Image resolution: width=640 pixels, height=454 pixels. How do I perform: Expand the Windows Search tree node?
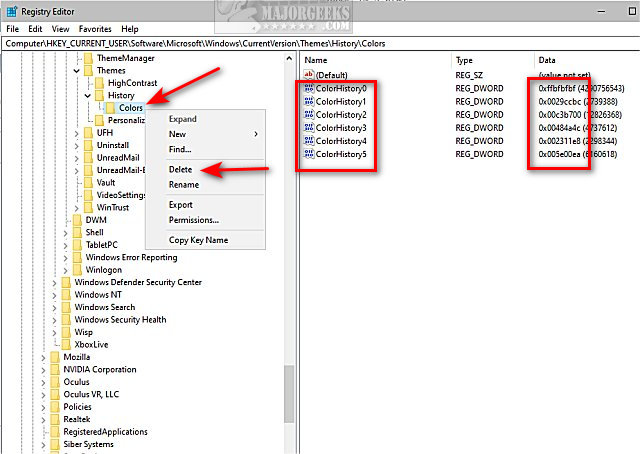[x=54, y=307]
